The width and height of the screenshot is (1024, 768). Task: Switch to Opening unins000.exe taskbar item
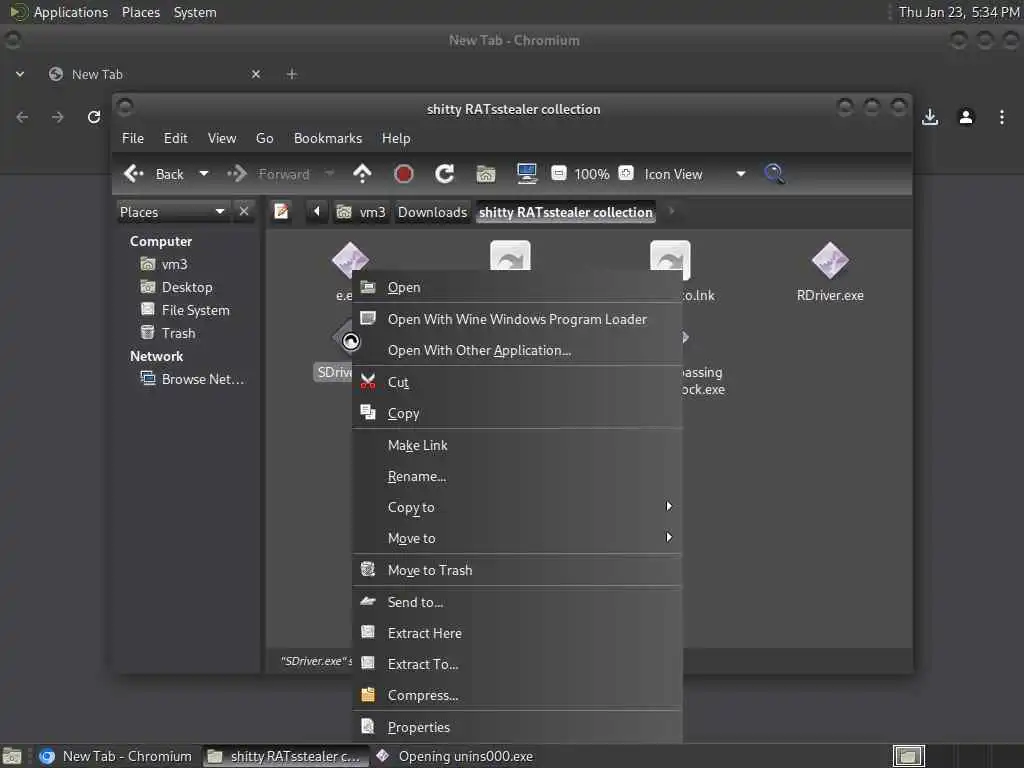[456, 756]
